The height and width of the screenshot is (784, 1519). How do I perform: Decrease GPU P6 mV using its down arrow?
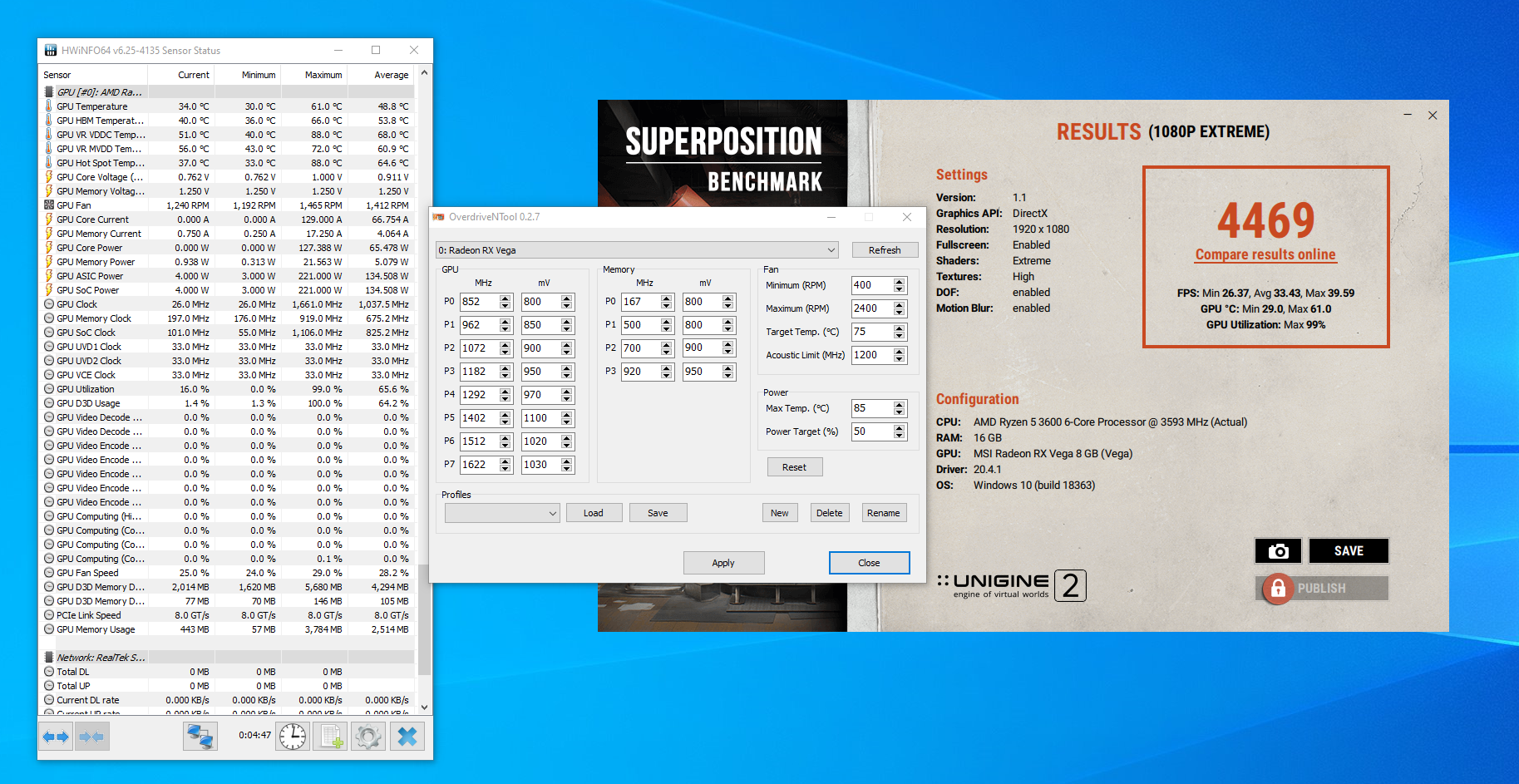(567, 446)
